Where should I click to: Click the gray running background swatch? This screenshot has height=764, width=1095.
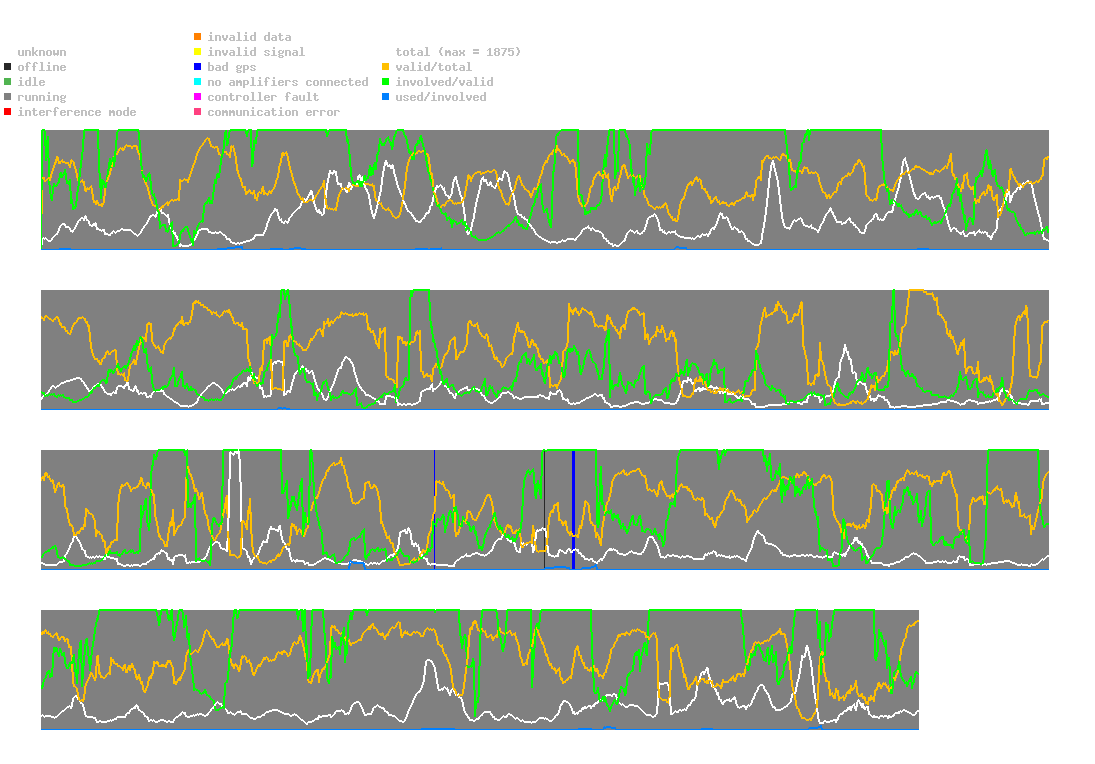coord(8,97)
